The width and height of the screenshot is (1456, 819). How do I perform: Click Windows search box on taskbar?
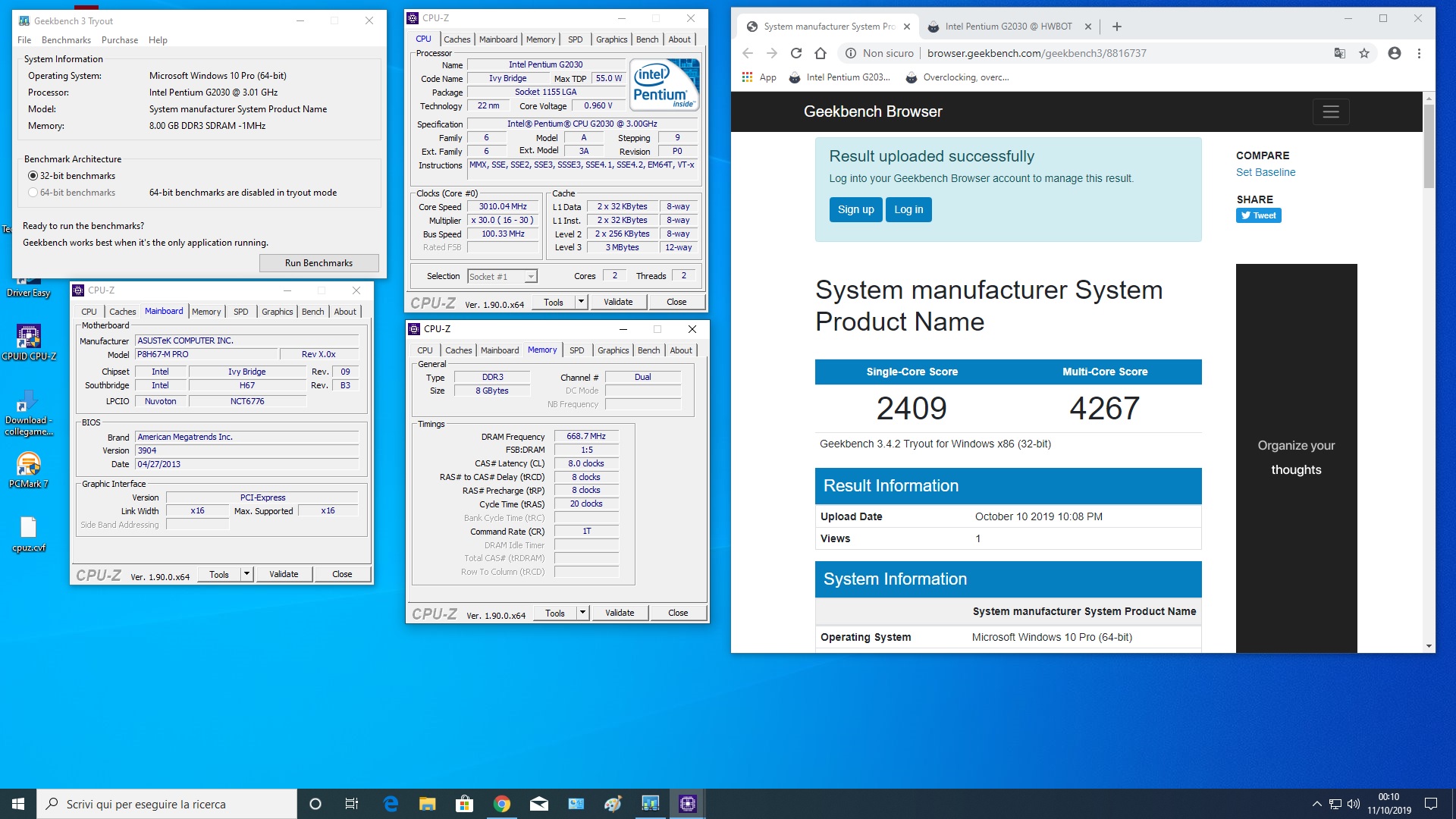point(167,804)
